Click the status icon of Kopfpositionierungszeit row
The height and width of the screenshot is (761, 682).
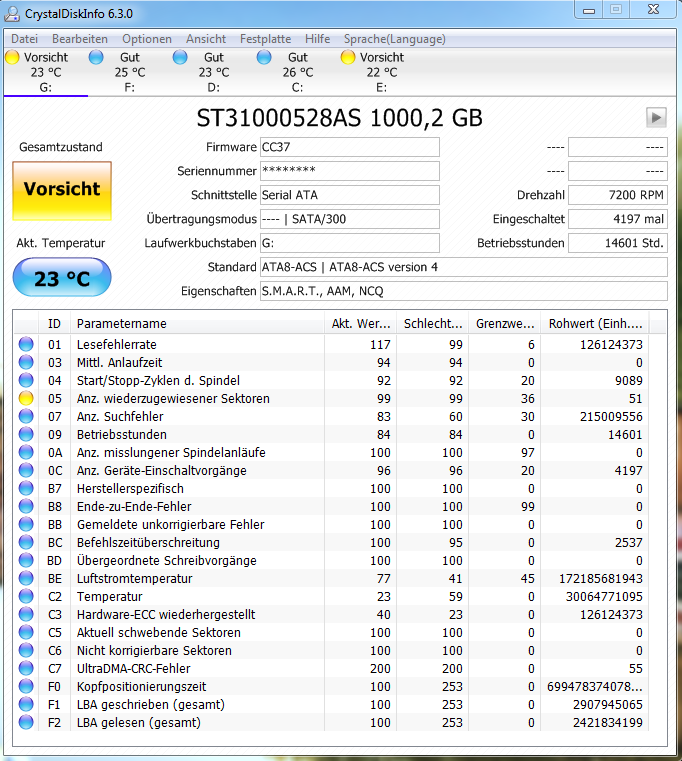[26, 686]
